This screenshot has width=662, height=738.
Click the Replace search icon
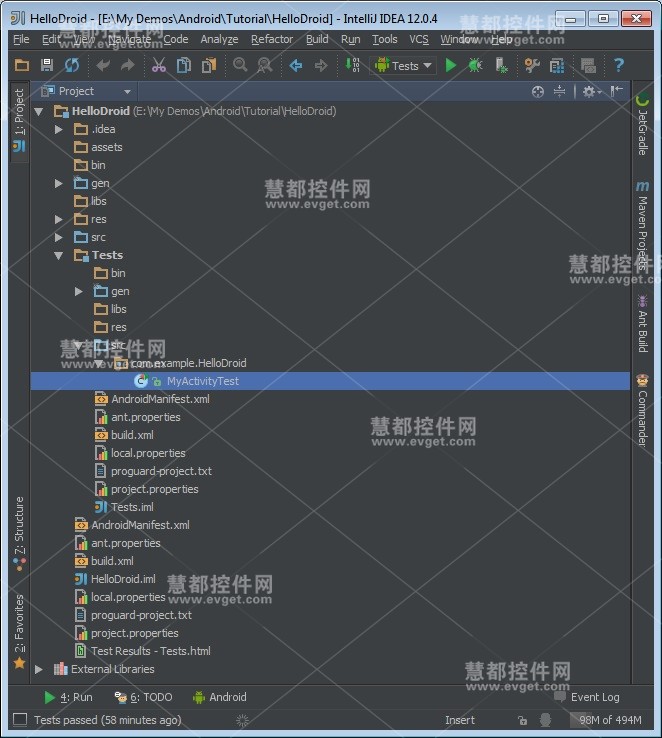click(x=265, y=65)
